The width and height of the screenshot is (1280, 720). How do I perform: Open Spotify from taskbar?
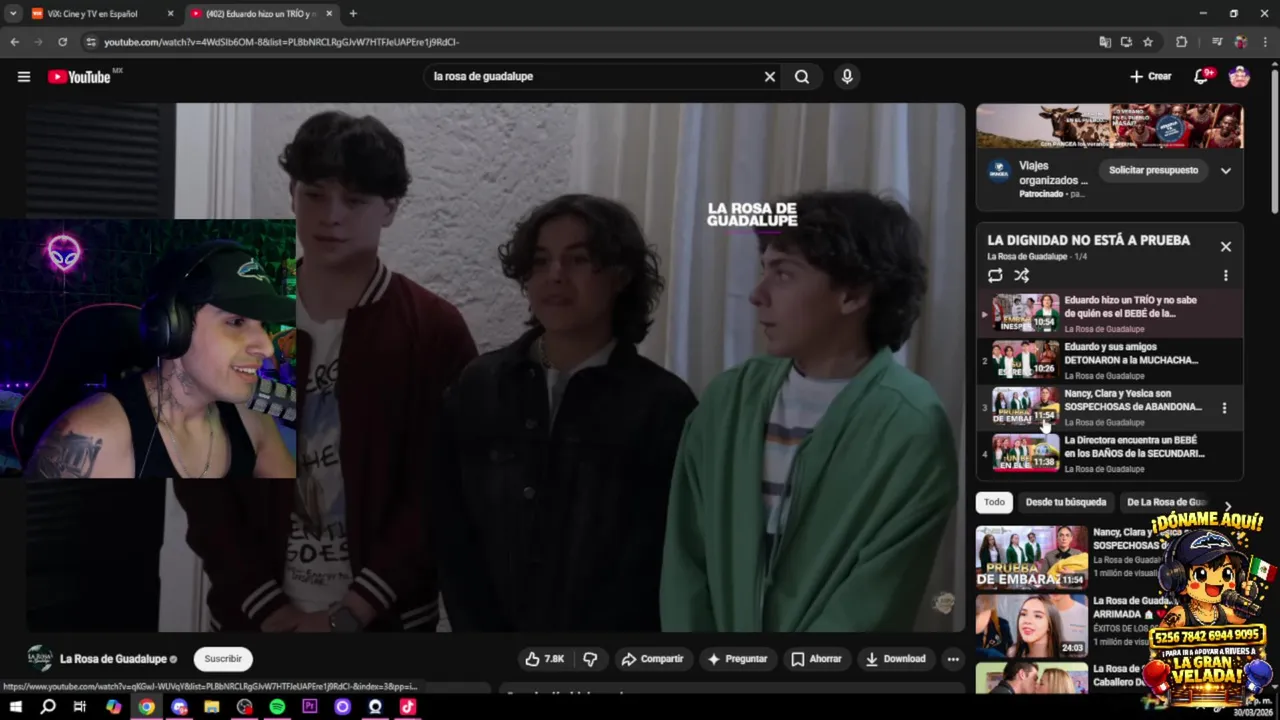coord(277,707)
